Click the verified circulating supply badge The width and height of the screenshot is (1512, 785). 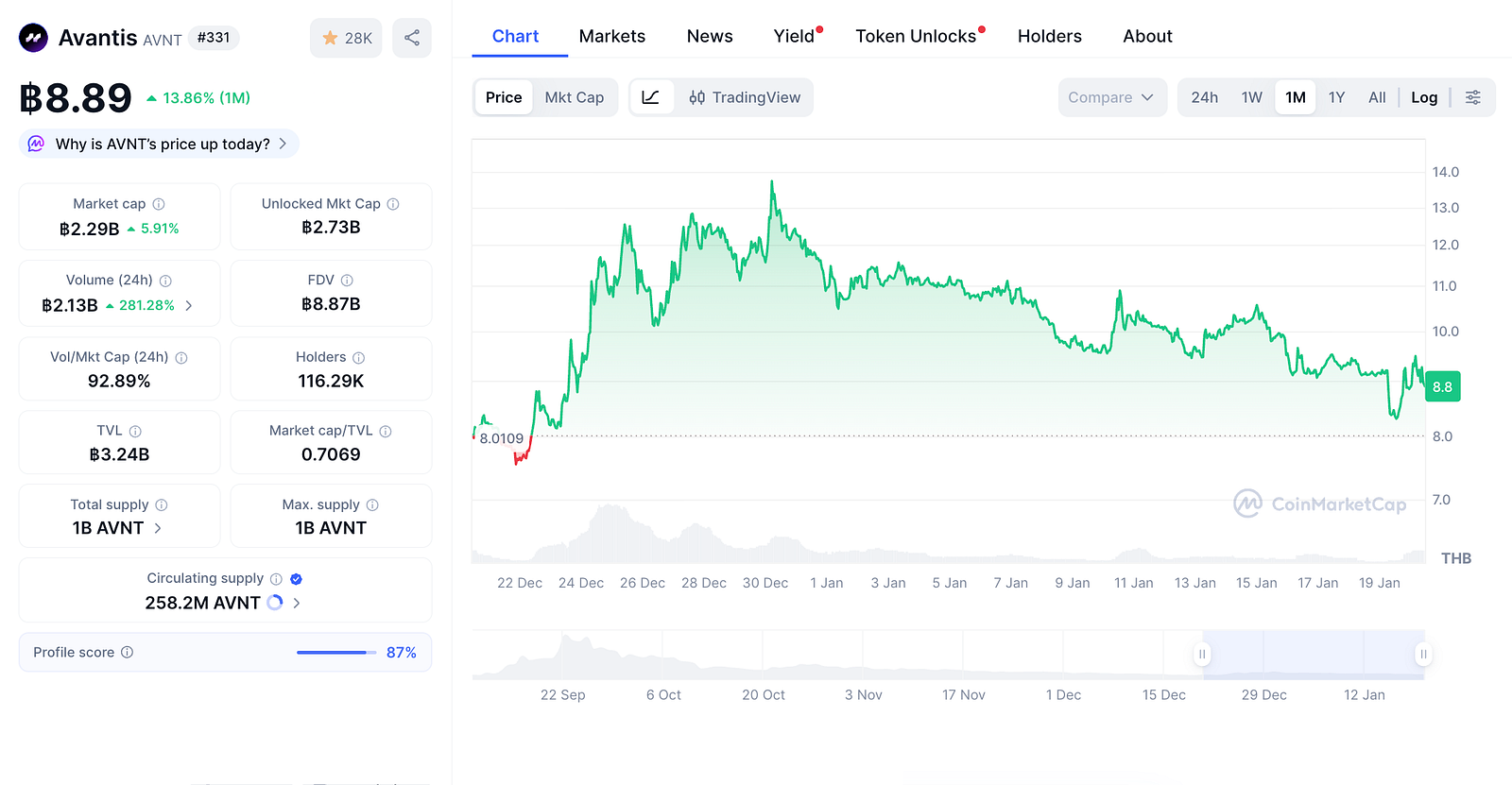point(296,579)
